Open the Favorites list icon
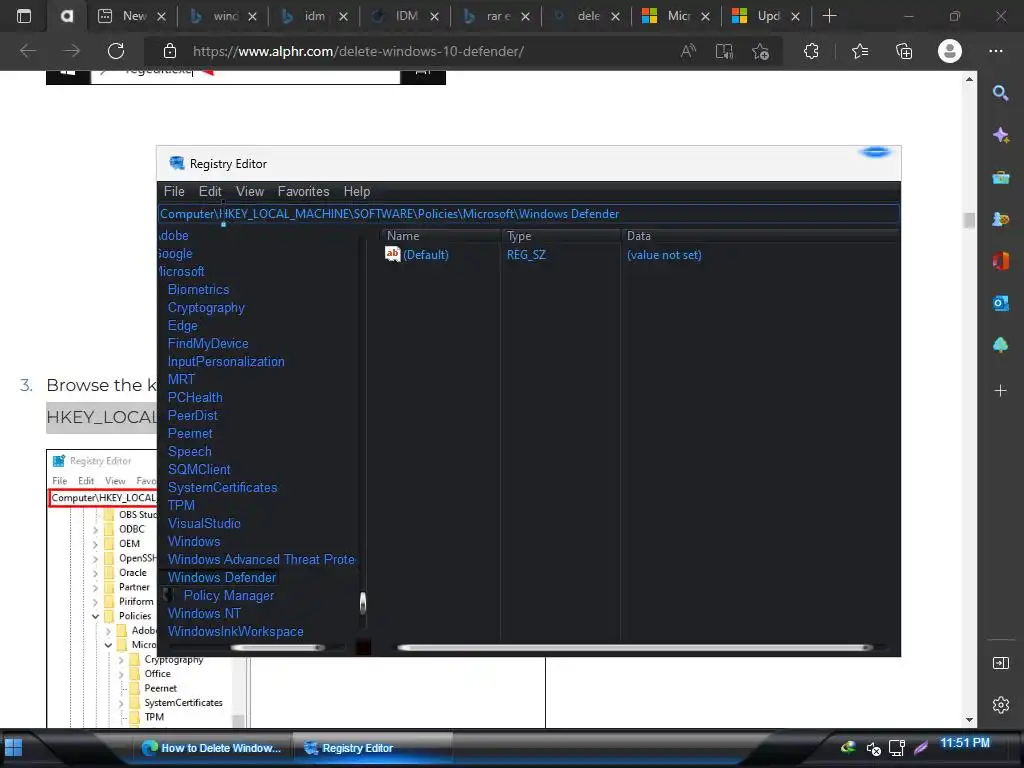1024x768 pixels. click(860, 51)
